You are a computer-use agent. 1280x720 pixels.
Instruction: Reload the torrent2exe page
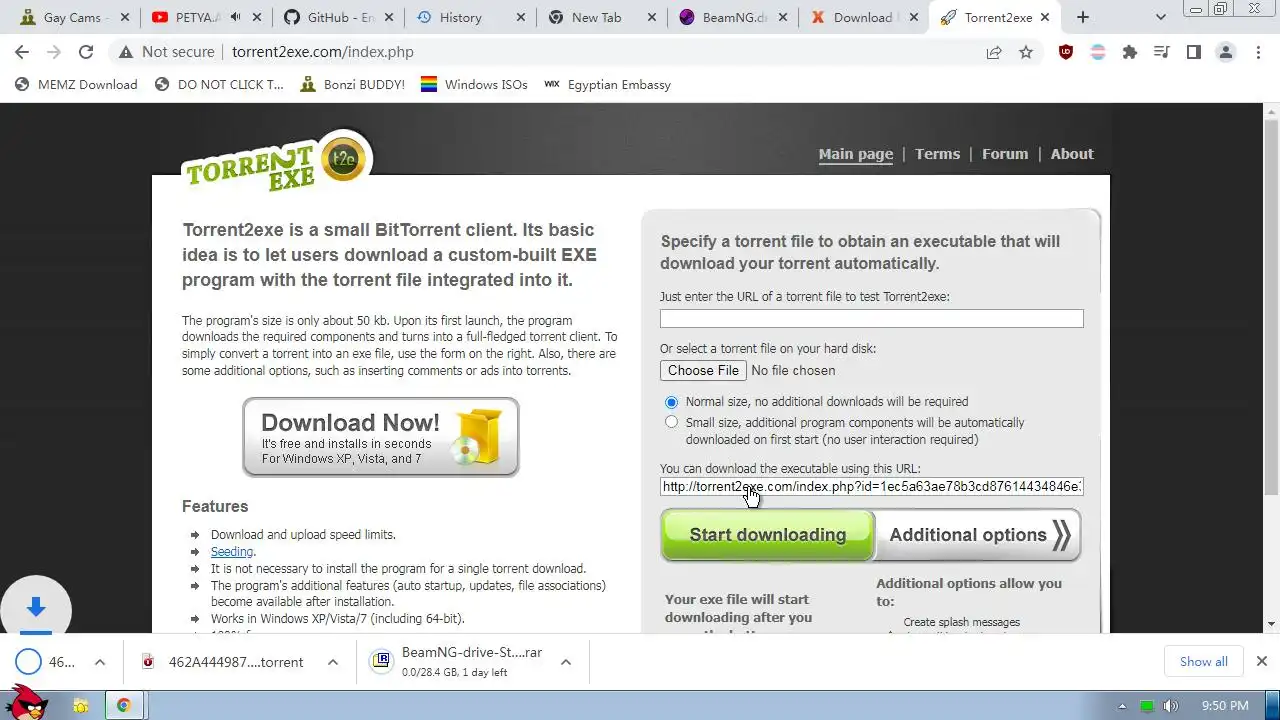coord(86,52)
